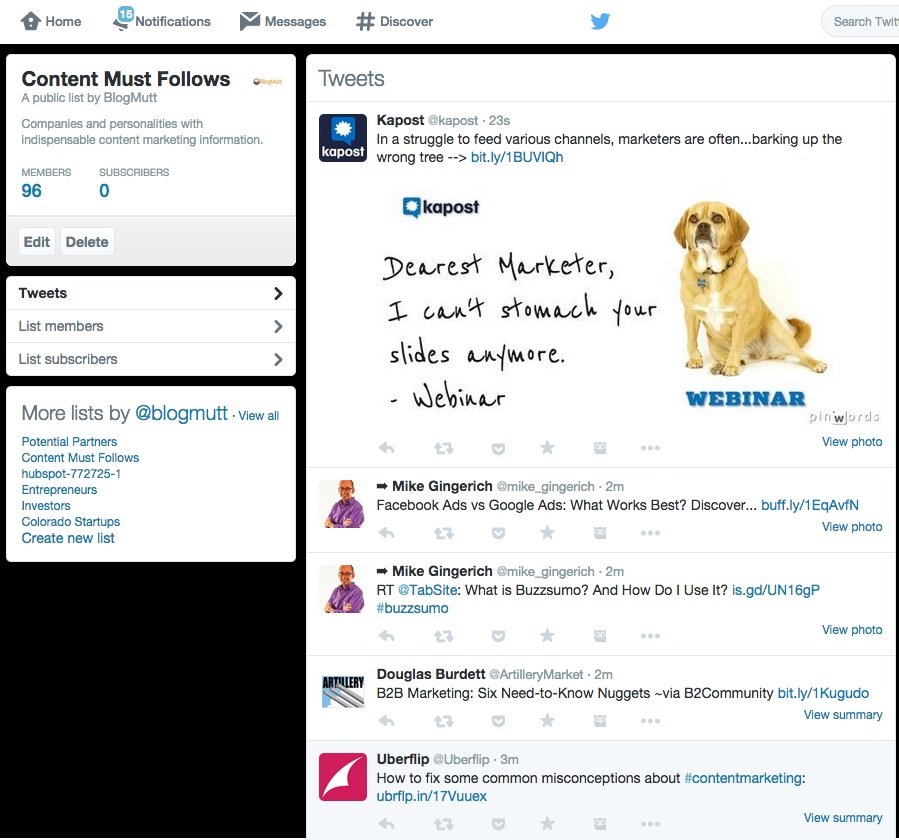Favorite the Buzzsumo tweet
Screen dimensions: 899x840
point(548,635)
